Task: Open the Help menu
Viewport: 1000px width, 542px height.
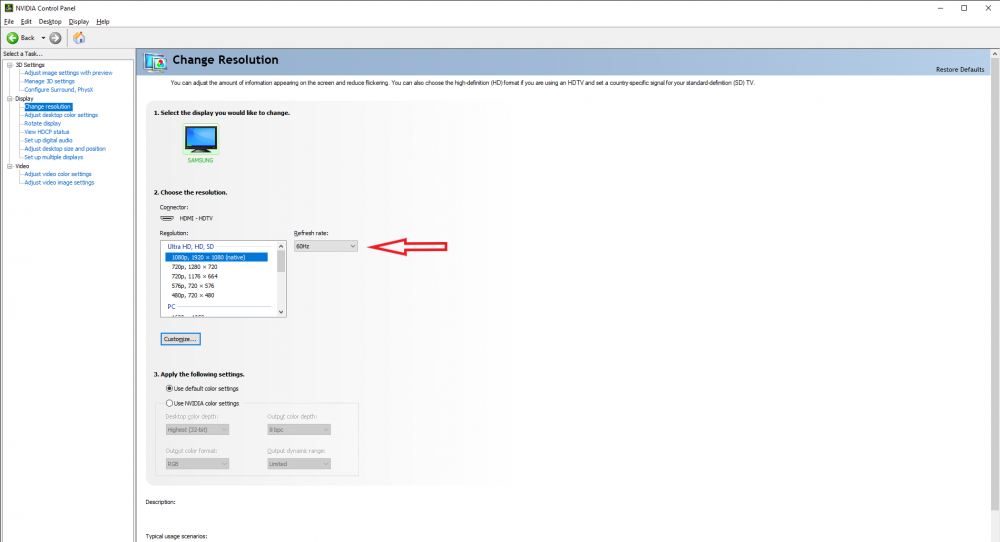Action: pyautogui.click(x=103, y=22)
